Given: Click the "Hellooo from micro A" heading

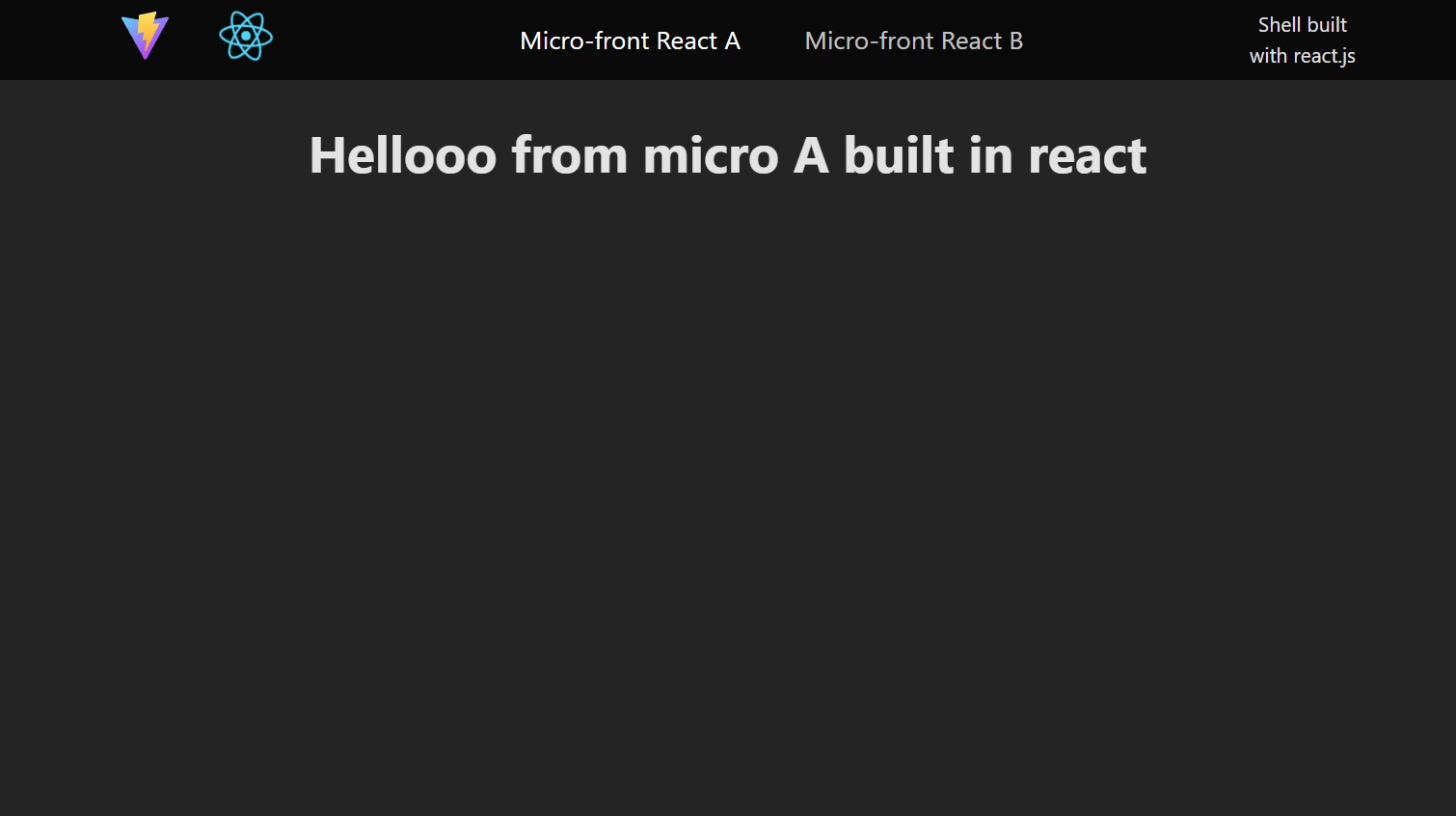Looking at the screenshot, I should [727, 155].
